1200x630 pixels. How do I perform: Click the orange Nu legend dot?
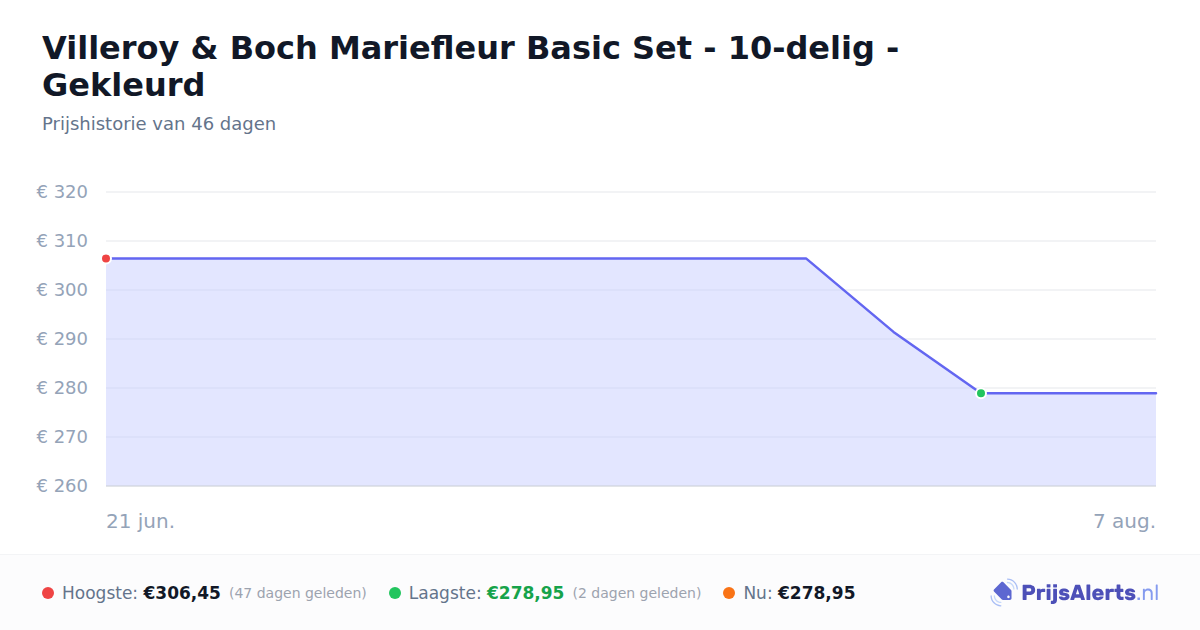[x=729, y=593]
